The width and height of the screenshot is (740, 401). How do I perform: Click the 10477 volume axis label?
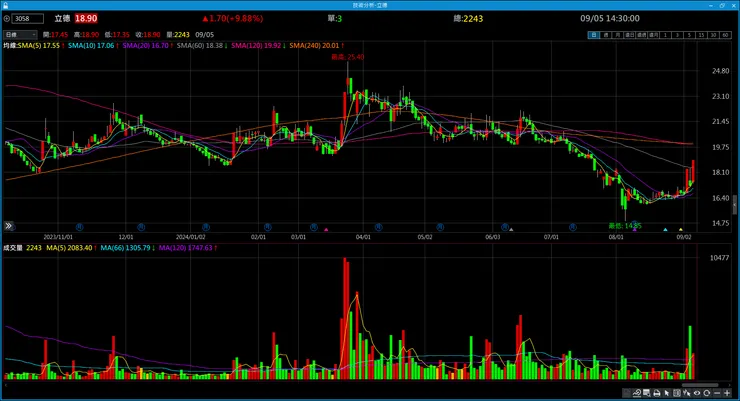[719, 258]
